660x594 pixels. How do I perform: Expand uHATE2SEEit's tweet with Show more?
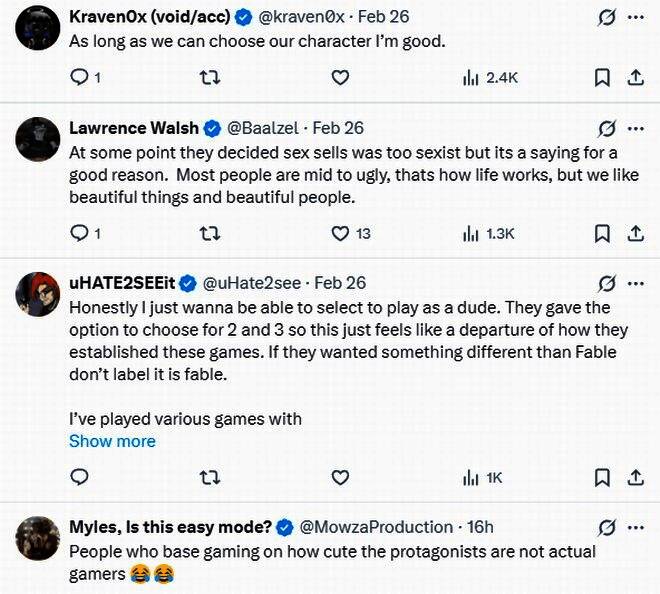112,441
